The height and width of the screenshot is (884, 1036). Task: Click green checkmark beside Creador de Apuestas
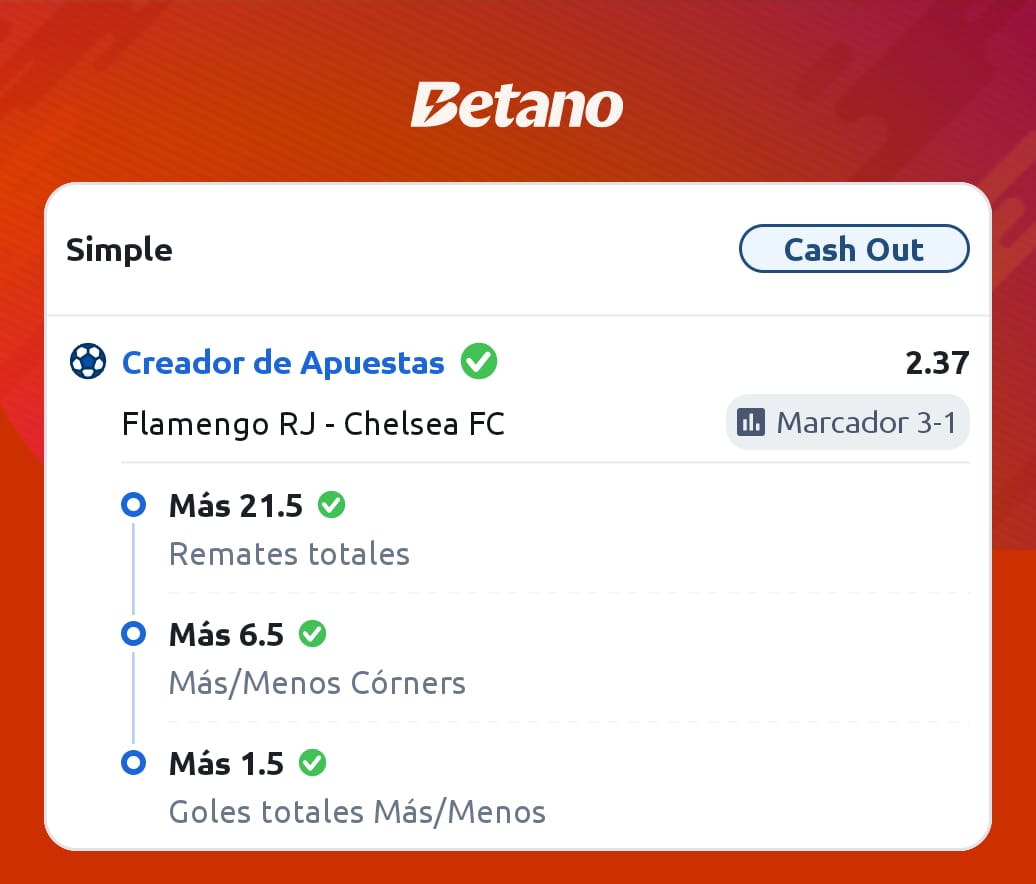(x=479, y=361)
